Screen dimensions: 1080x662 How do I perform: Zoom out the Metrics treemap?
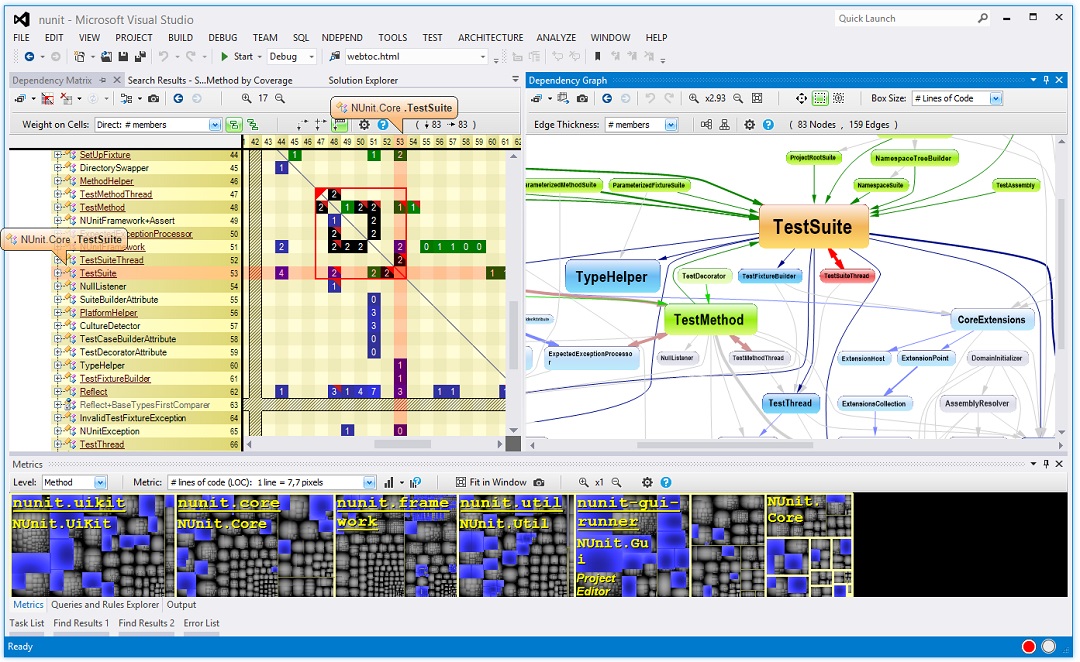616,482
